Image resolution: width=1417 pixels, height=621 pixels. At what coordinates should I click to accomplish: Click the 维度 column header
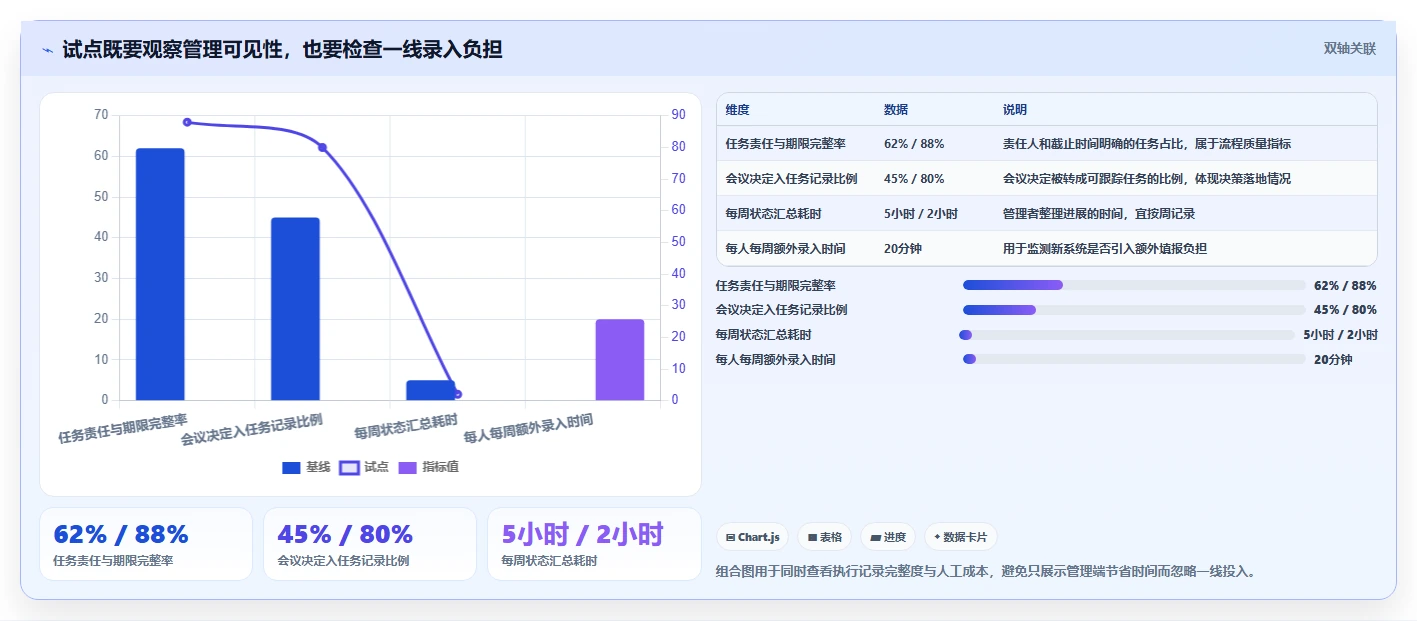(x=738, y=110)
